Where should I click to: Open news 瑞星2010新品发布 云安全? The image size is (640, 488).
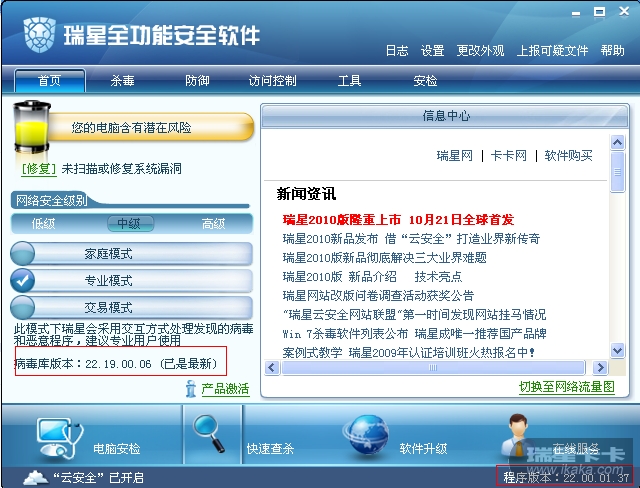(x=411, y=239)
